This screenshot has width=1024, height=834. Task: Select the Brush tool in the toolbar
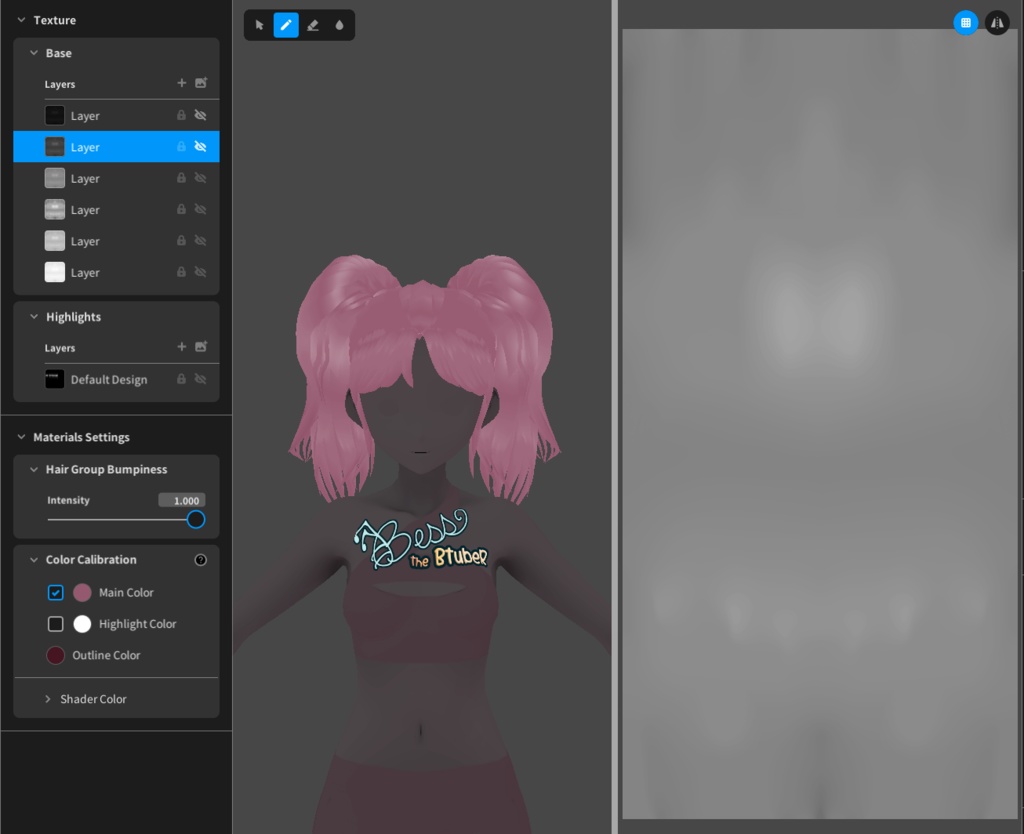pos(285,24)
